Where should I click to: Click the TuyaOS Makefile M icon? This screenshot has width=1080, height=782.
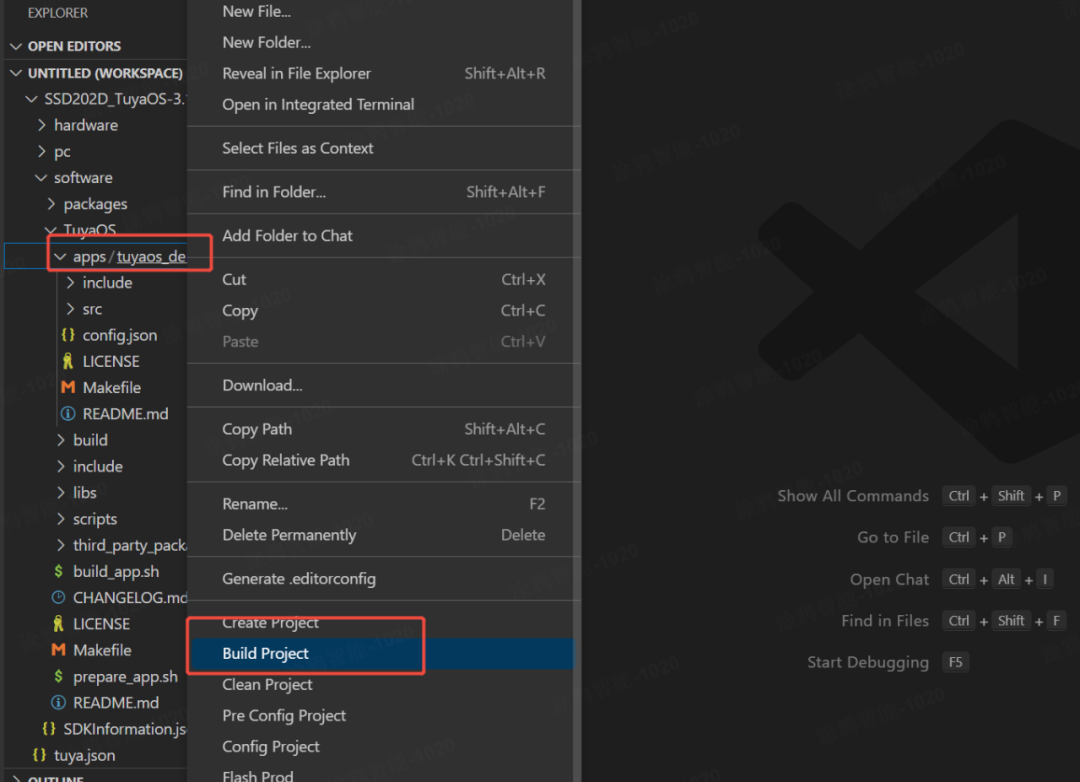(59, 650)
